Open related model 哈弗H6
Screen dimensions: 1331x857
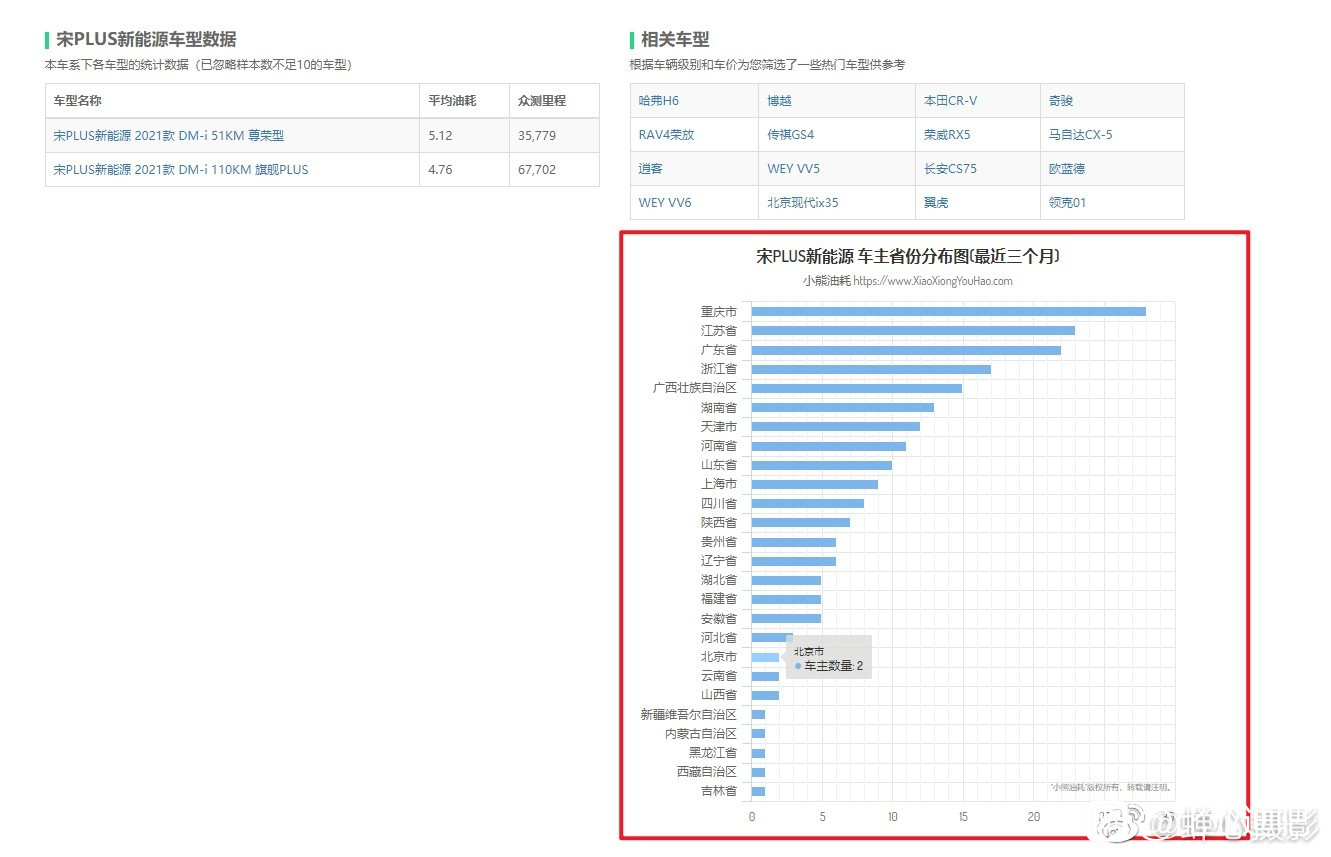tap(659, 101)
